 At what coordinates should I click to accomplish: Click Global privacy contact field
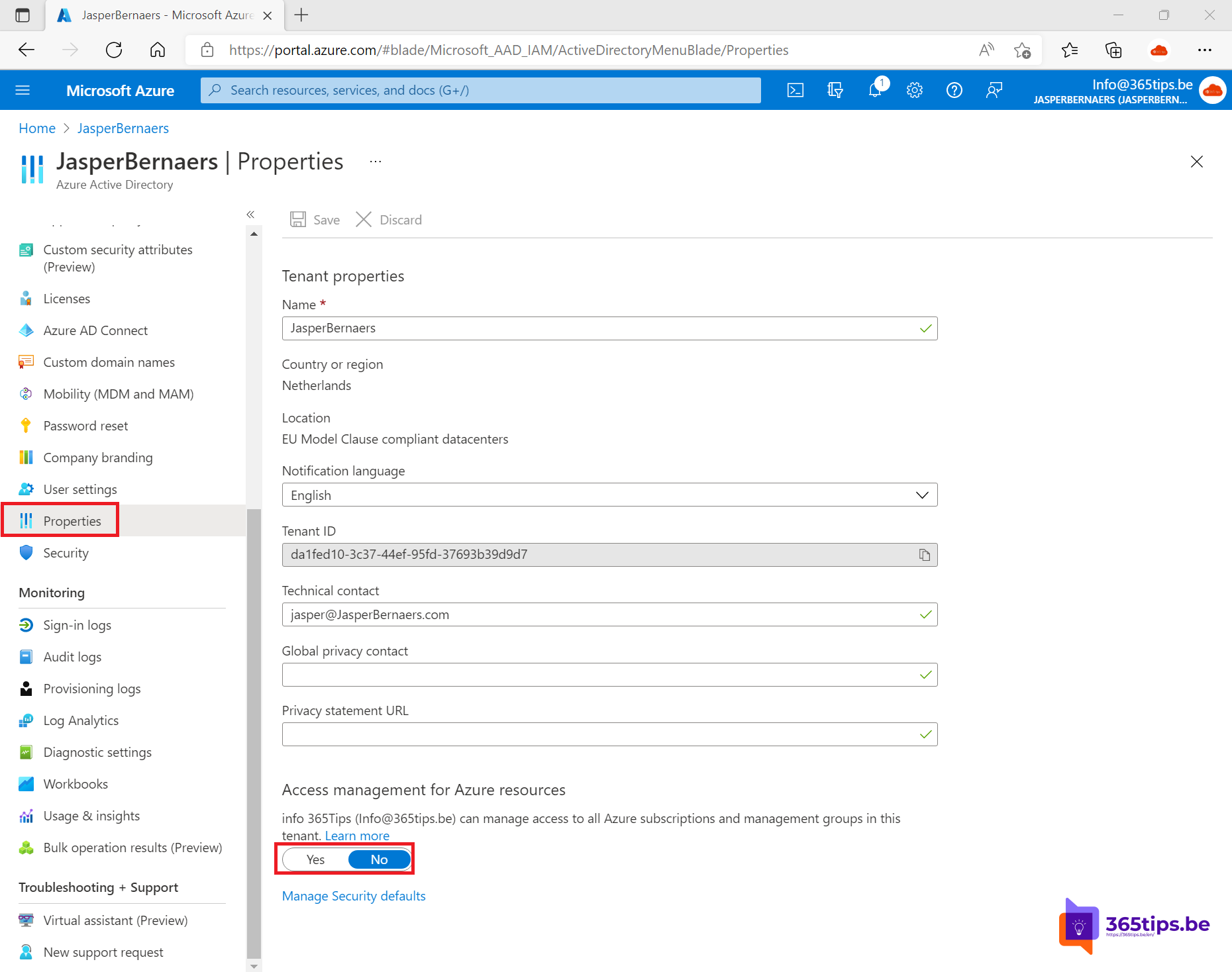[609, 675]
